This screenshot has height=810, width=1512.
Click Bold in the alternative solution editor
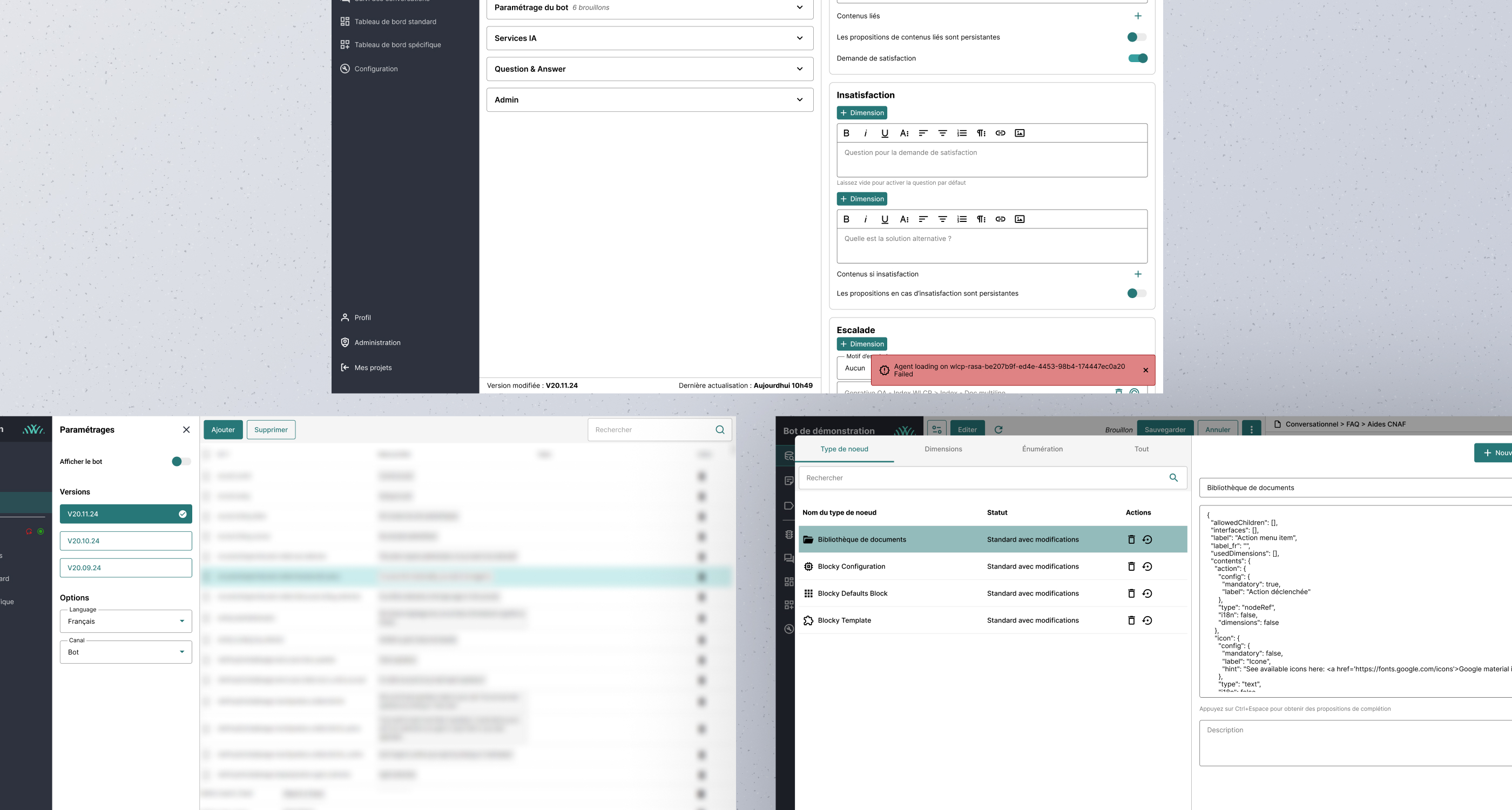coord(846,219)
